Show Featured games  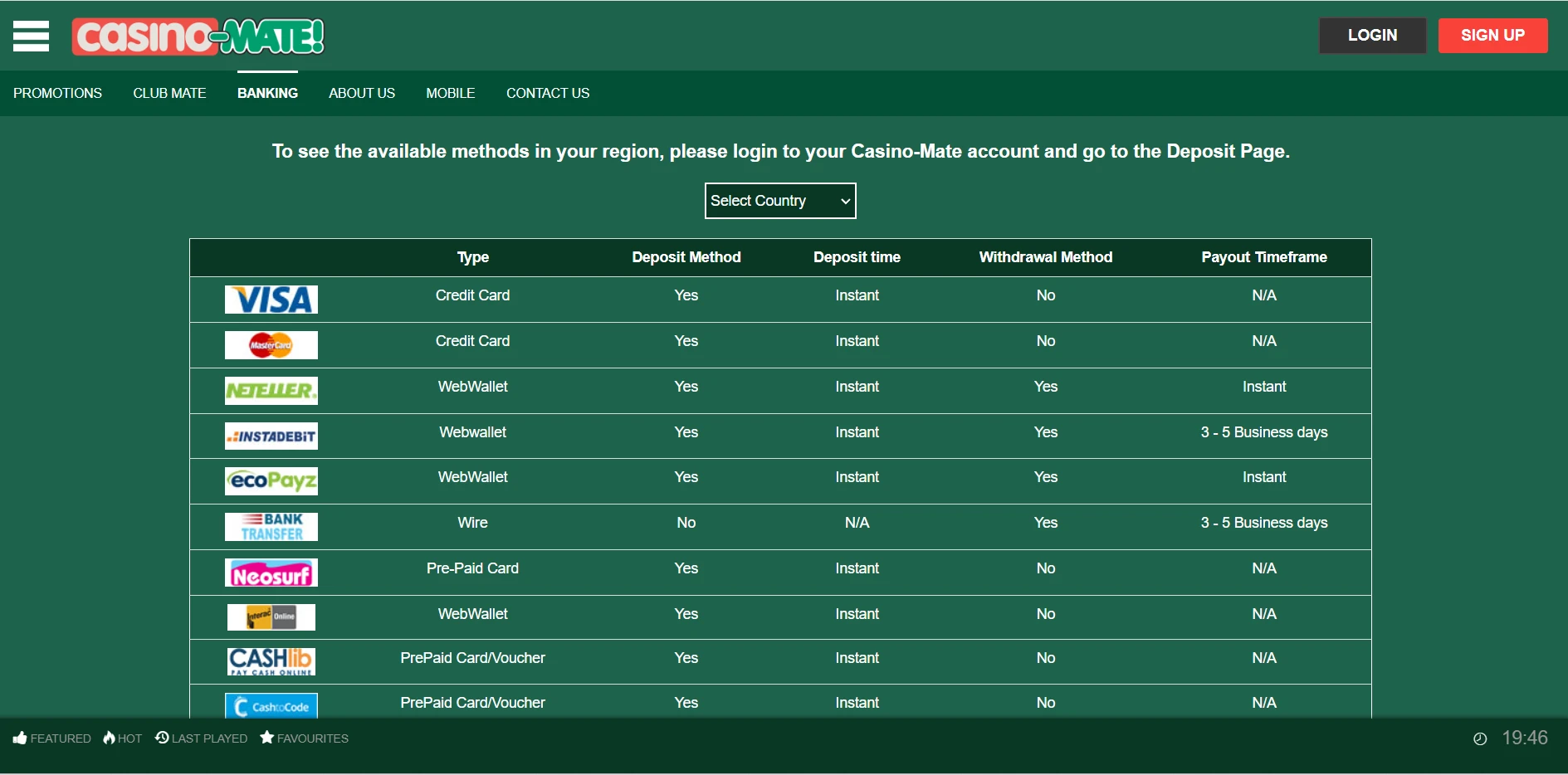pyautogui.click(x=52, y=738)
